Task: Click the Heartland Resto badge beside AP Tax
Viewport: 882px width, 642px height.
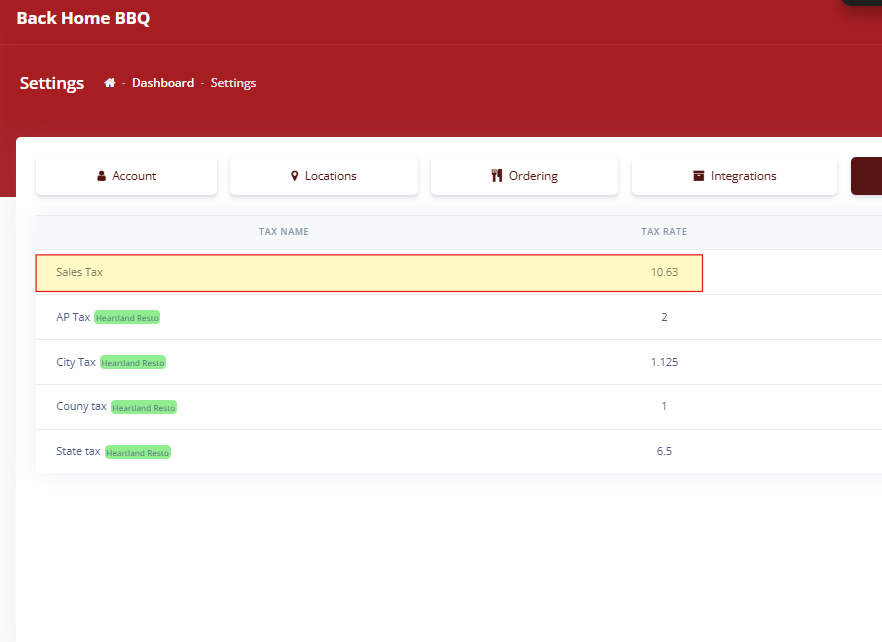Action: 127,318
